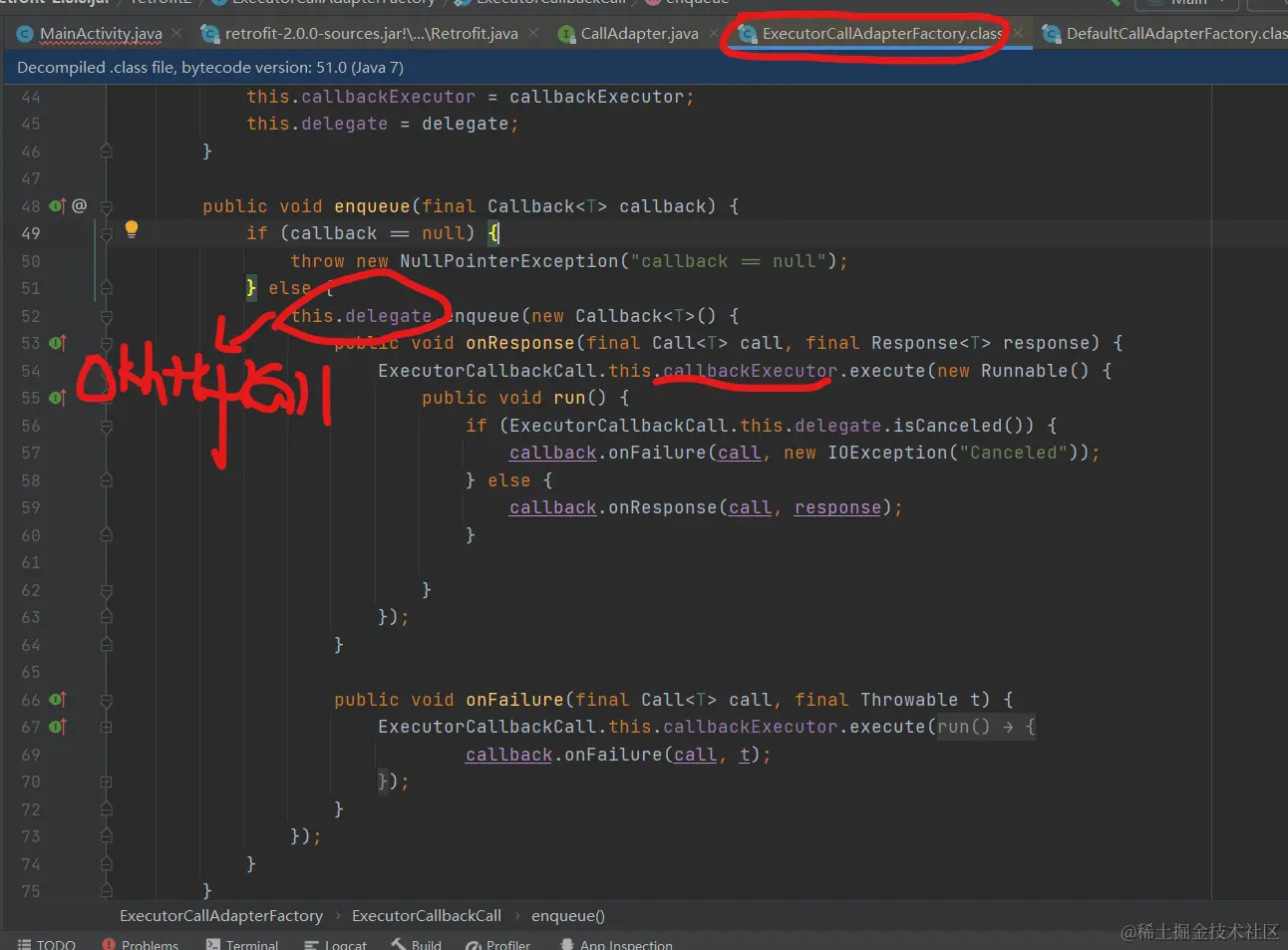This screenshot has height=950, width=1288.
Task: Click the Build hammer icon
Action: click(399, 944)
